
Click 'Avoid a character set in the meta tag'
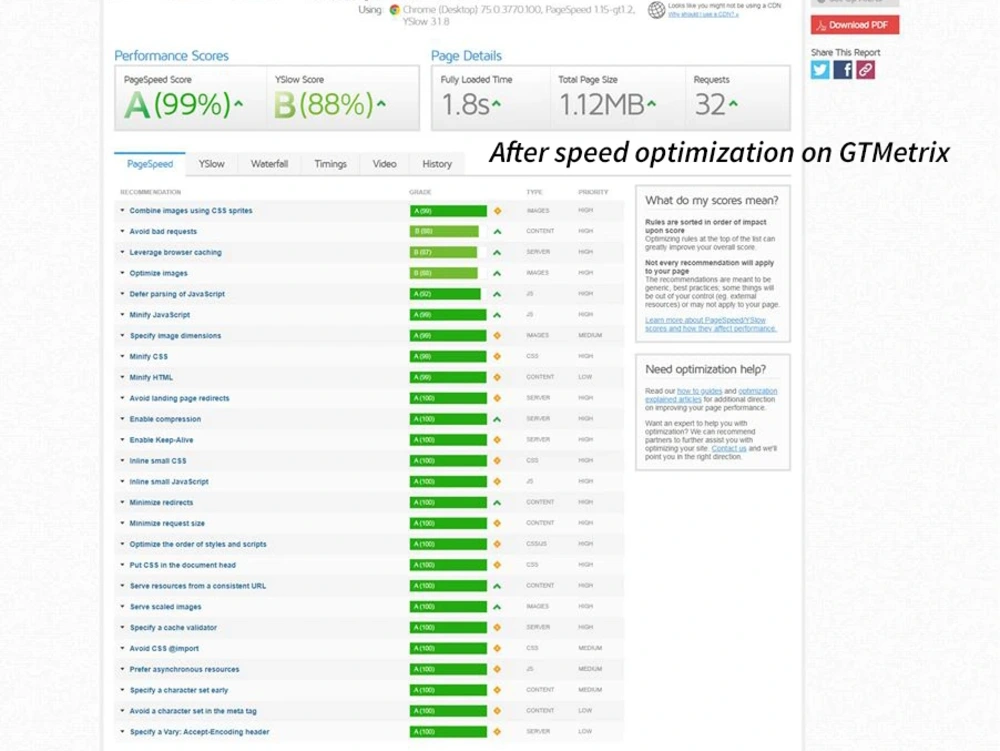(193, 711)
